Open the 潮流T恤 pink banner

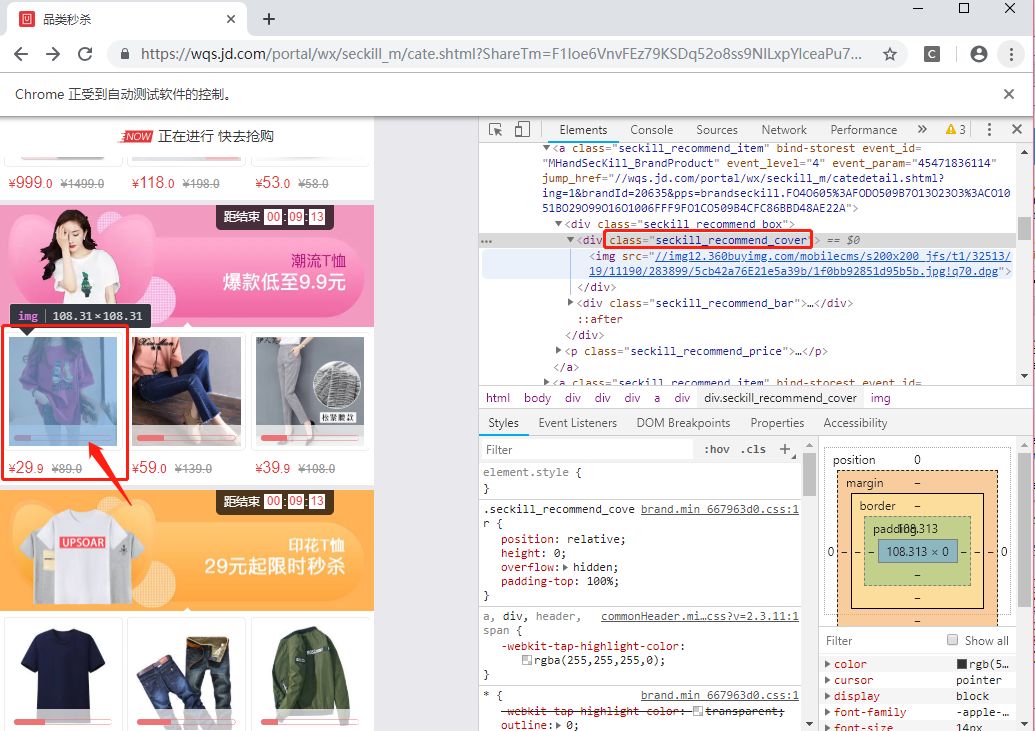click(x=187, y=265)
